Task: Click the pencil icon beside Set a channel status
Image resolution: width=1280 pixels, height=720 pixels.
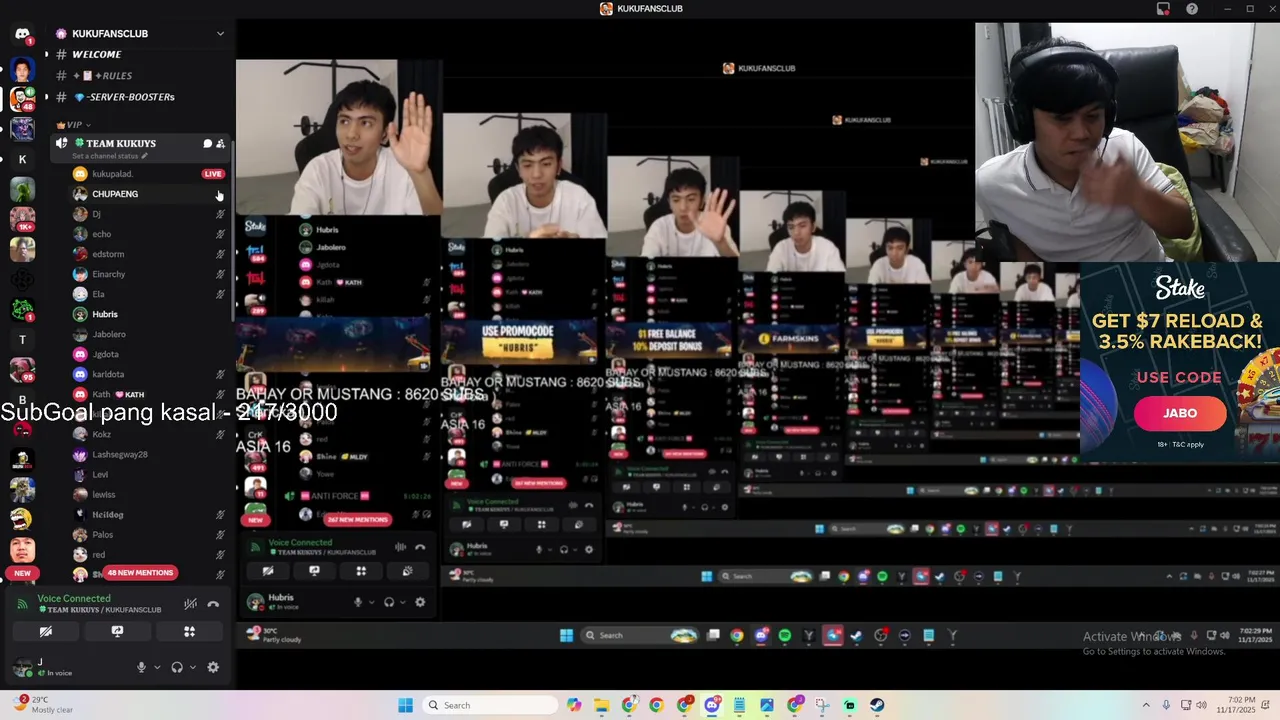Action: pyautogui.click(x=145, y=156)
